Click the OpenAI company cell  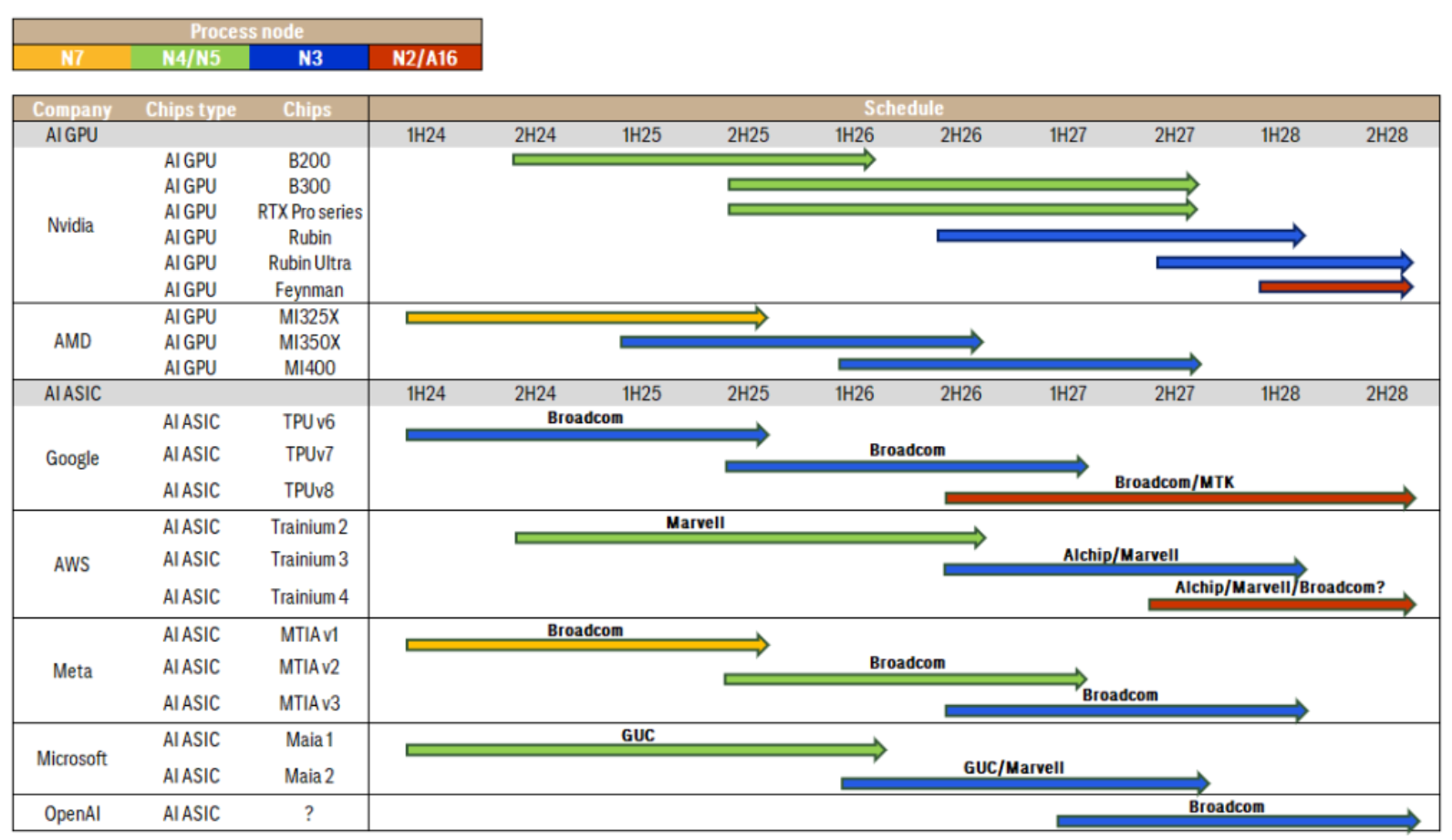tap(72, 814)
